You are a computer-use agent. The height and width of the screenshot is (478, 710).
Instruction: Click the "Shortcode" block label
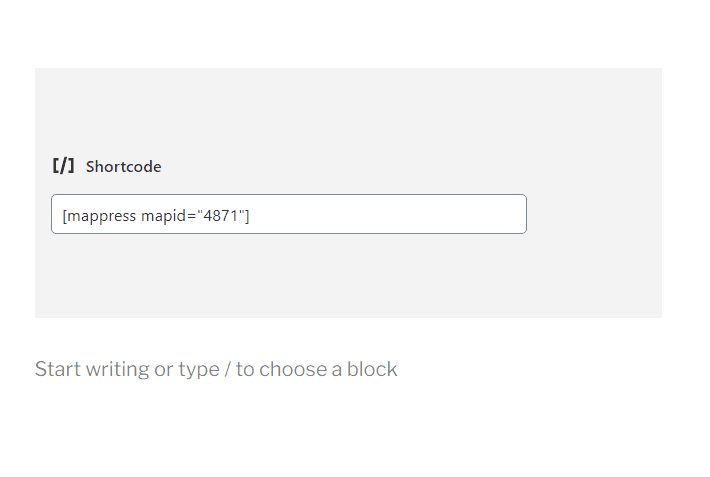123,167
